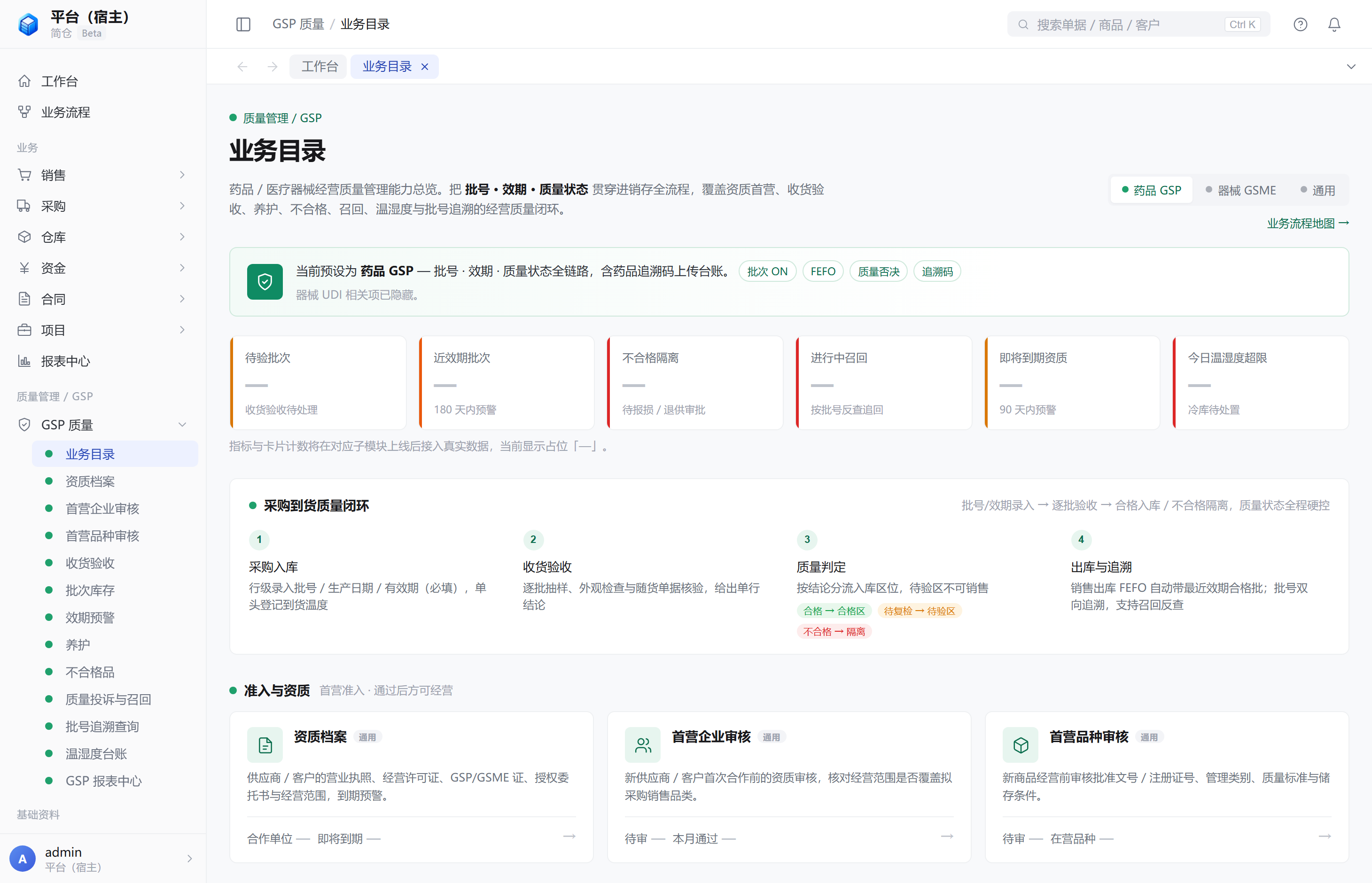This screenshot has height=883, width=1372.
Task: Click the platform cube logo
Action: (28, 24)
